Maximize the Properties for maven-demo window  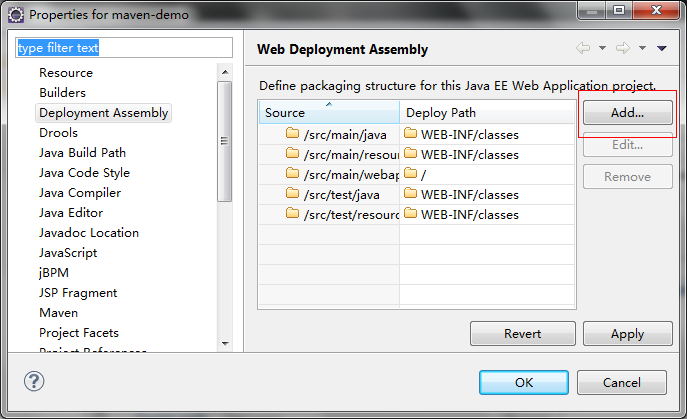pos(619,10)
